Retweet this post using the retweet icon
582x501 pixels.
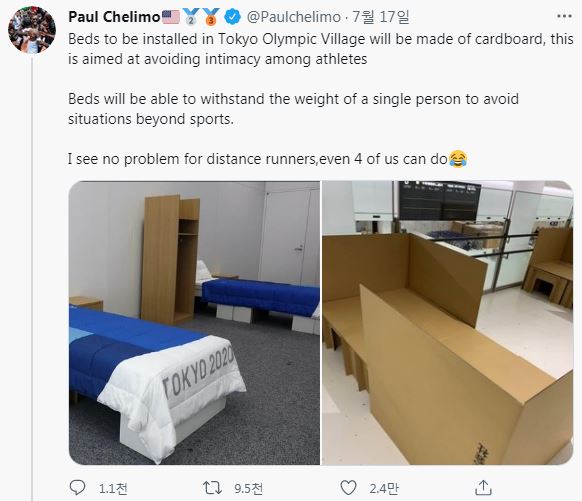click(212, 488)
